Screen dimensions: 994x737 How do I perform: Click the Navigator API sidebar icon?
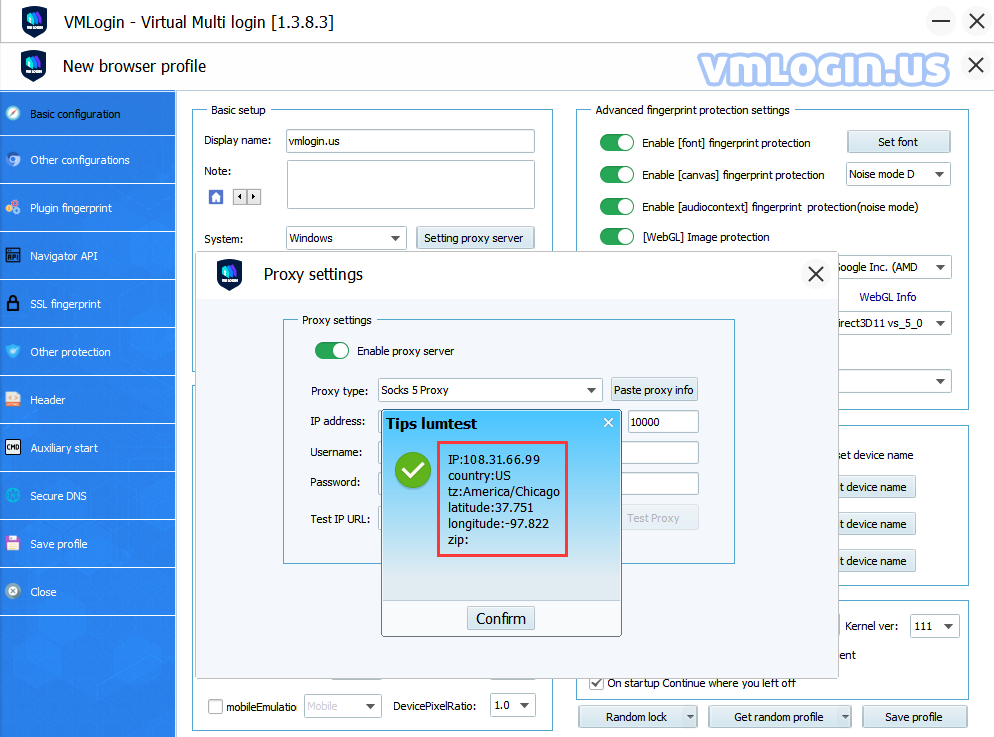[13, 256]
